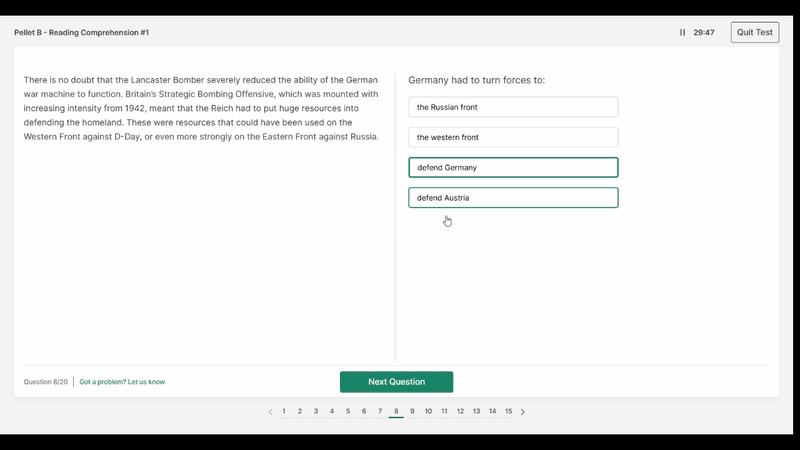800x450 pixels.
Task: Click the next page chevron in pagination
Action: click(x=523, y=412)
